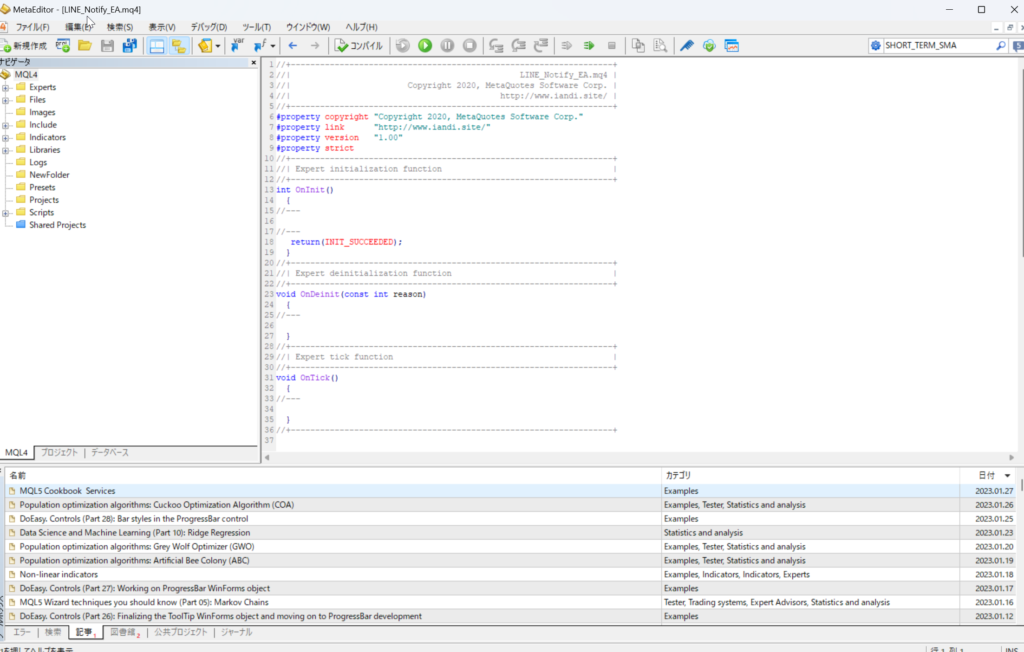This screenshot has height=652, width=1024.
Task: Open the 検索(S) menu
Action: point(120,27)
